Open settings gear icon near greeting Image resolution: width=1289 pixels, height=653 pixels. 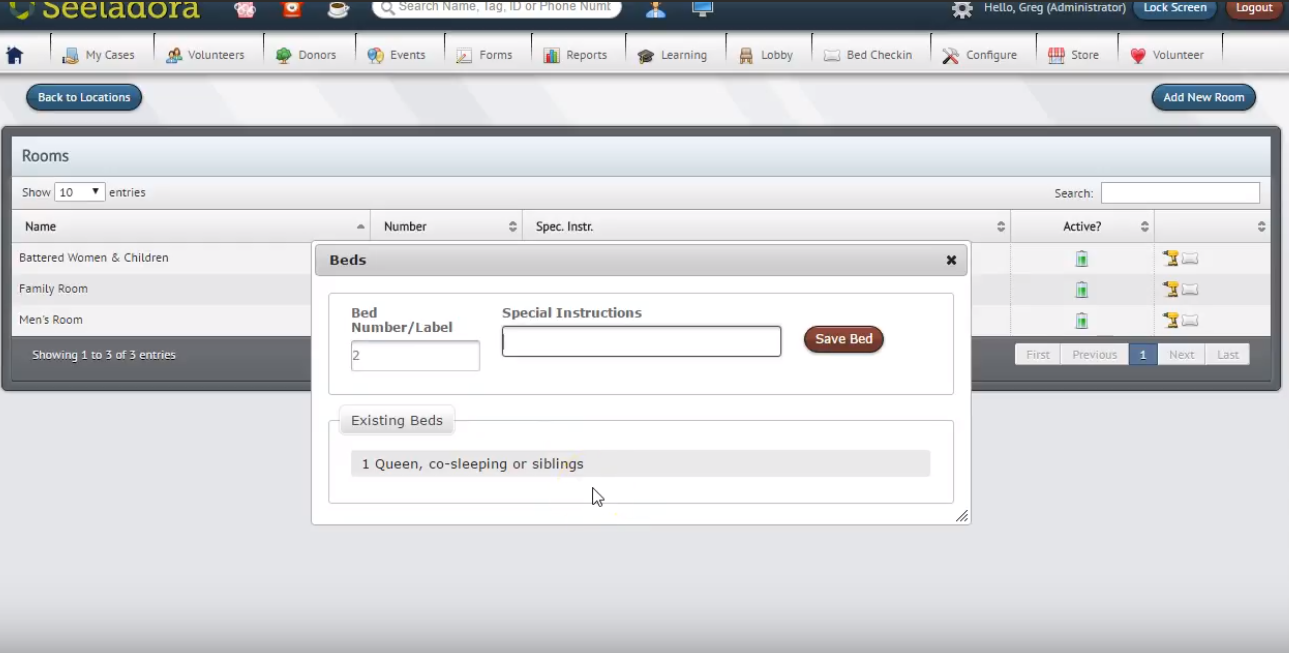[x=962, y=9]
